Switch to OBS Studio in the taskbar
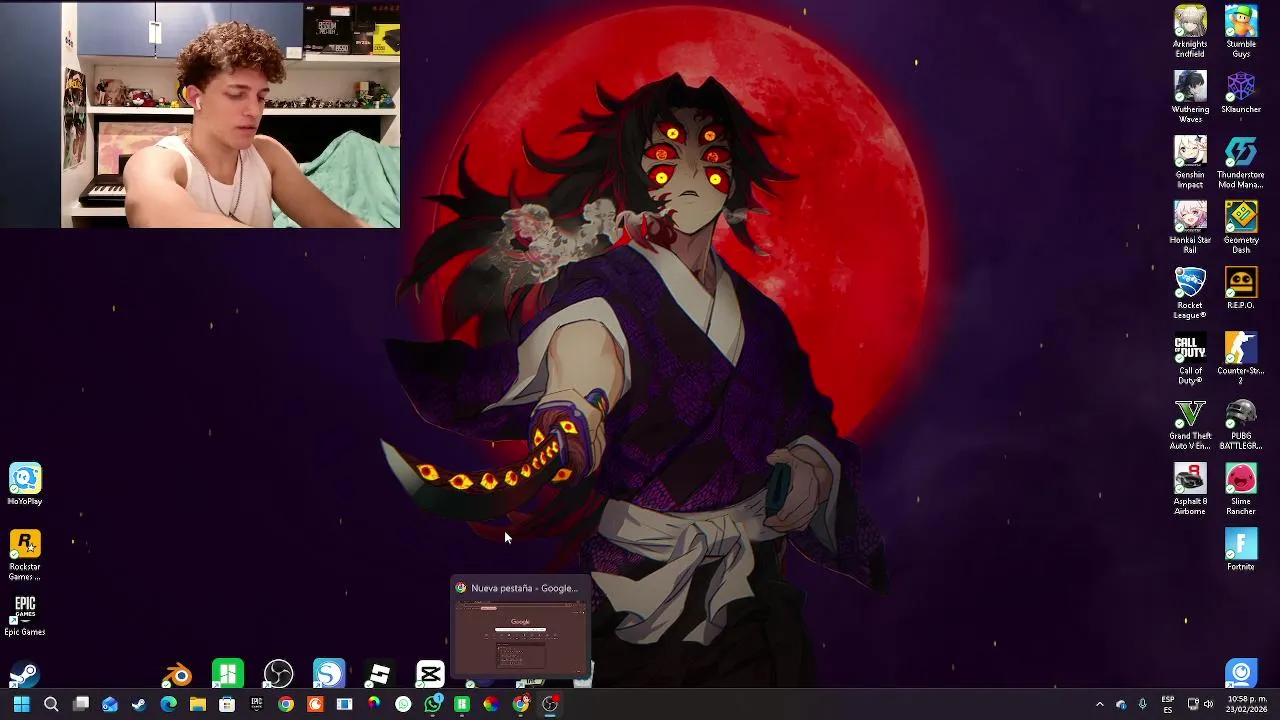The width and height of the screenshot is (1280, 720). 550,704
